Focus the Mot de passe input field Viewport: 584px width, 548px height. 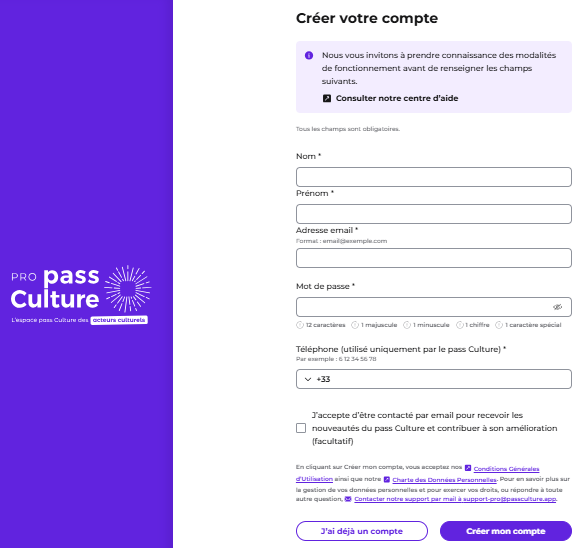(423, 307)
